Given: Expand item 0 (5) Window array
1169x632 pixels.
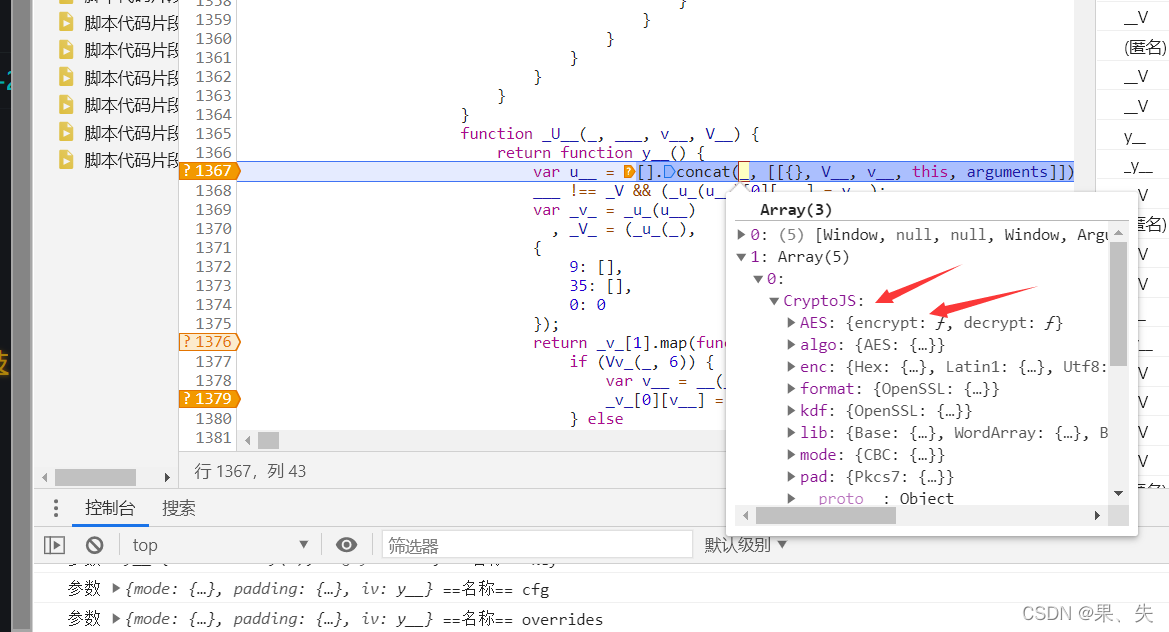Looking at the screenshot, I should point(741,235).
